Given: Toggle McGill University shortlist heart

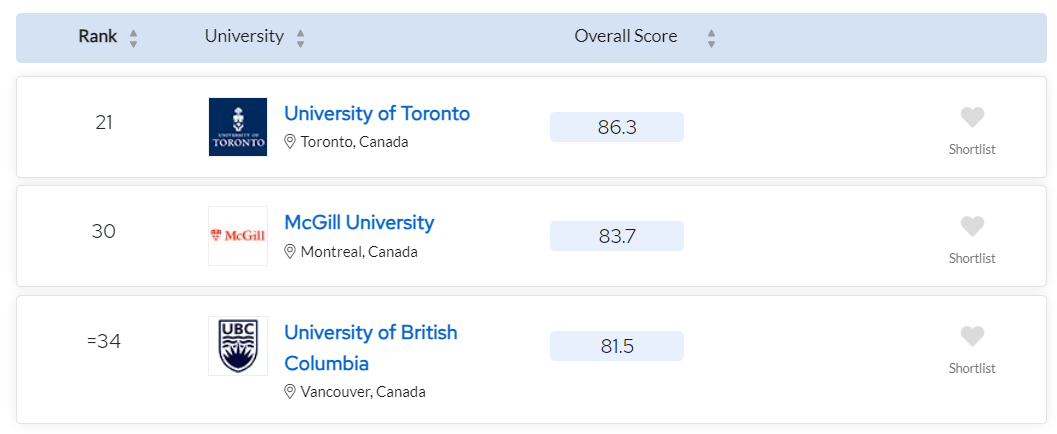Looking at the screenshot, I should point(972,226).
